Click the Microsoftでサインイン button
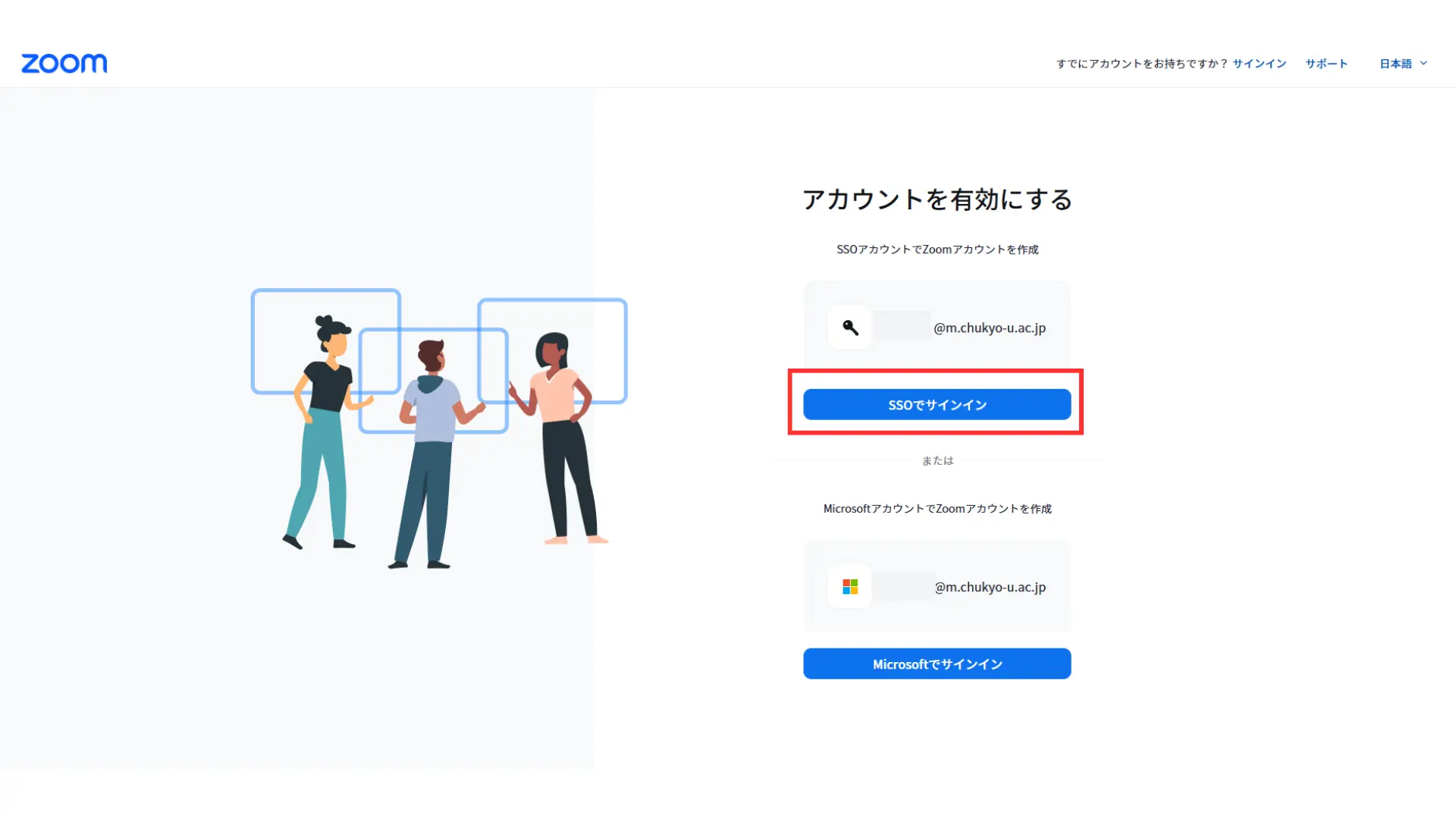 (937, 664)
